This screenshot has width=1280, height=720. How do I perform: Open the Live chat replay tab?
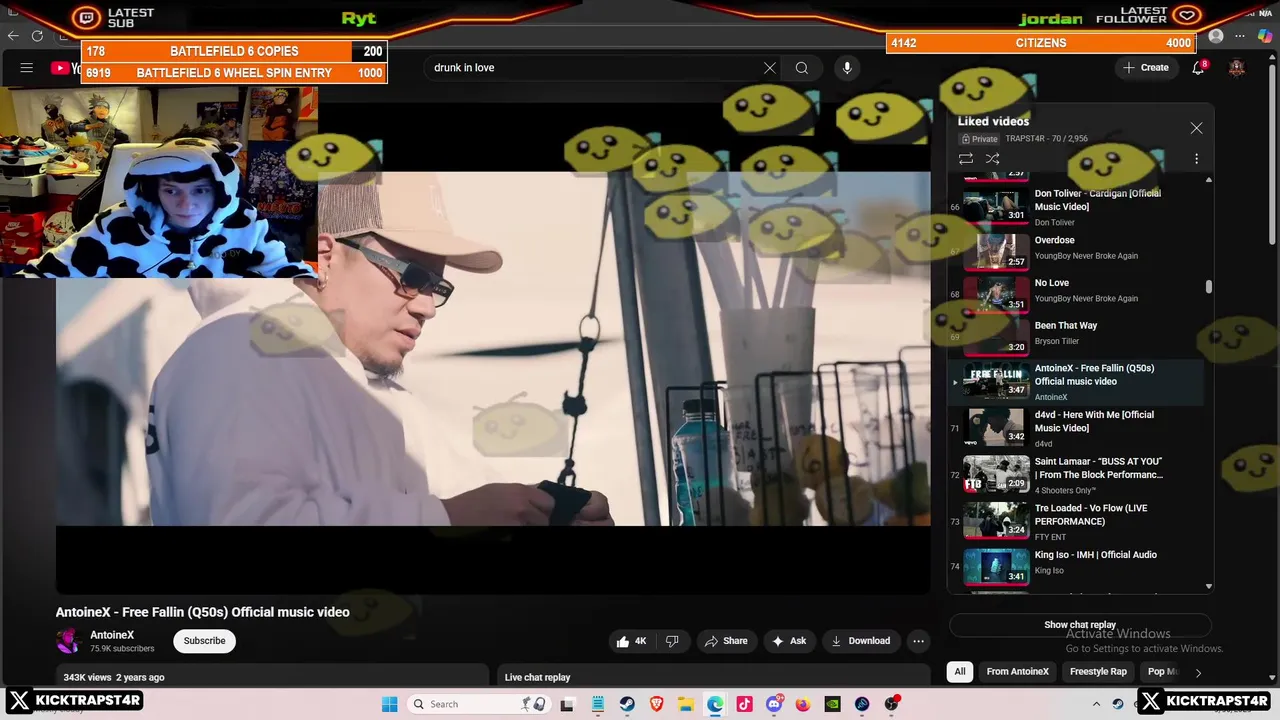point(537,677)
